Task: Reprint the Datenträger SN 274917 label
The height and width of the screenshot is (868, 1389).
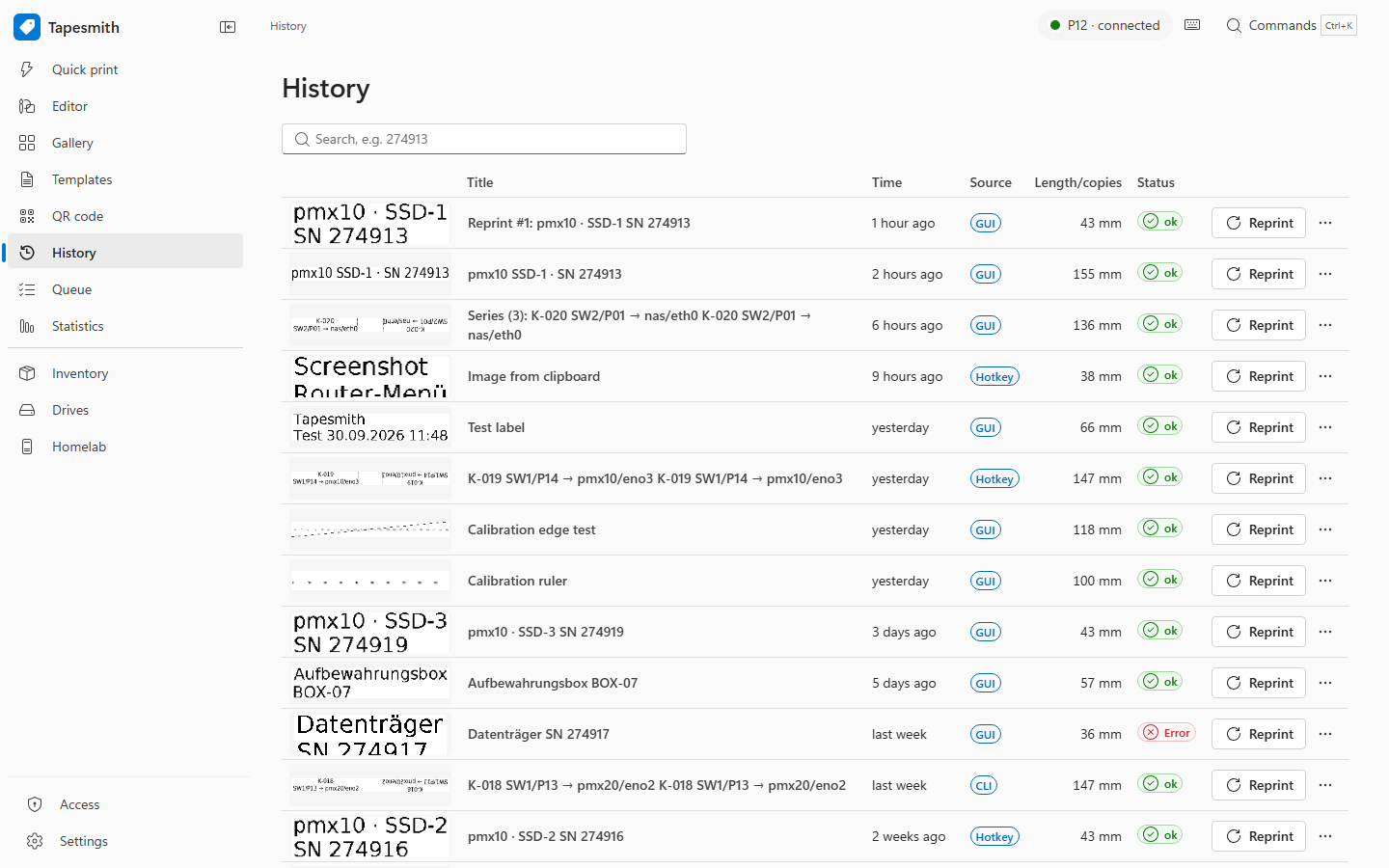Action: 1258,734
